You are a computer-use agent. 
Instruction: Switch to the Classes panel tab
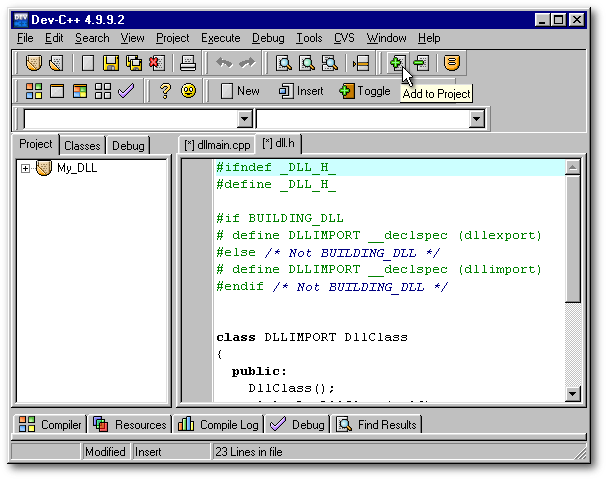[82, 146]
